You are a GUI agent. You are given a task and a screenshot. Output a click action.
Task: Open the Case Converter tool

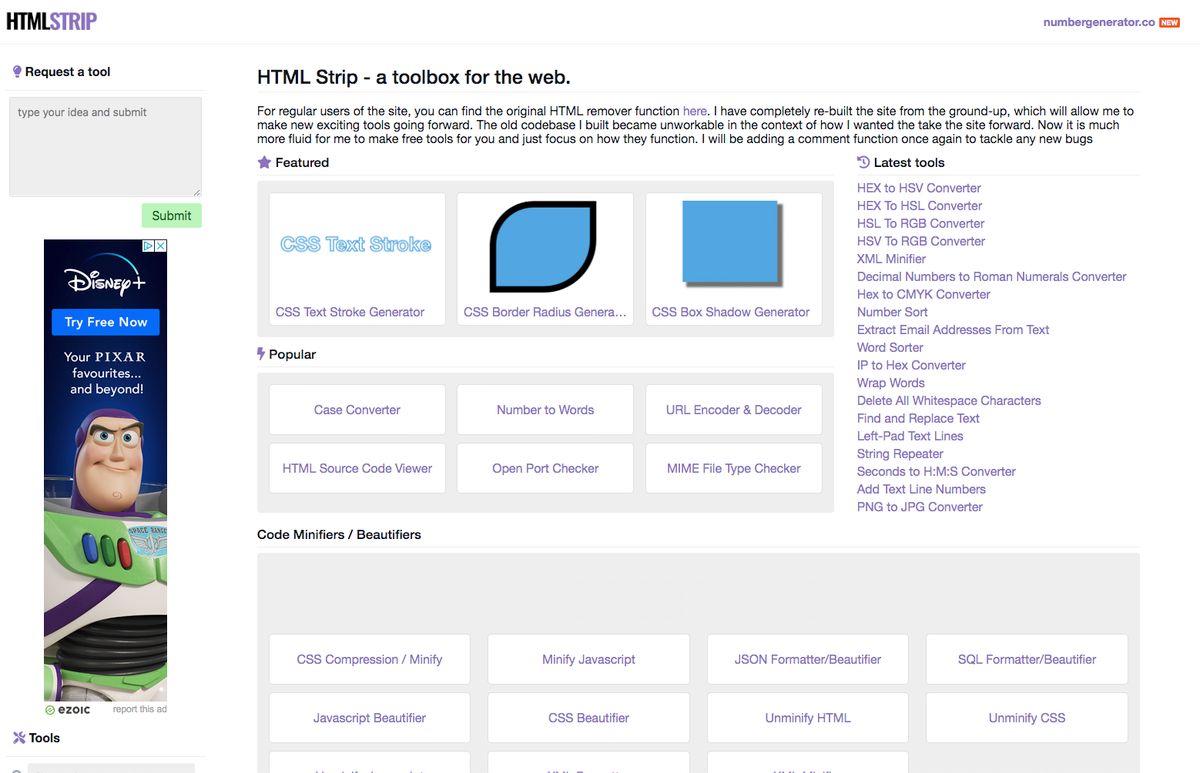pos(356,409)
